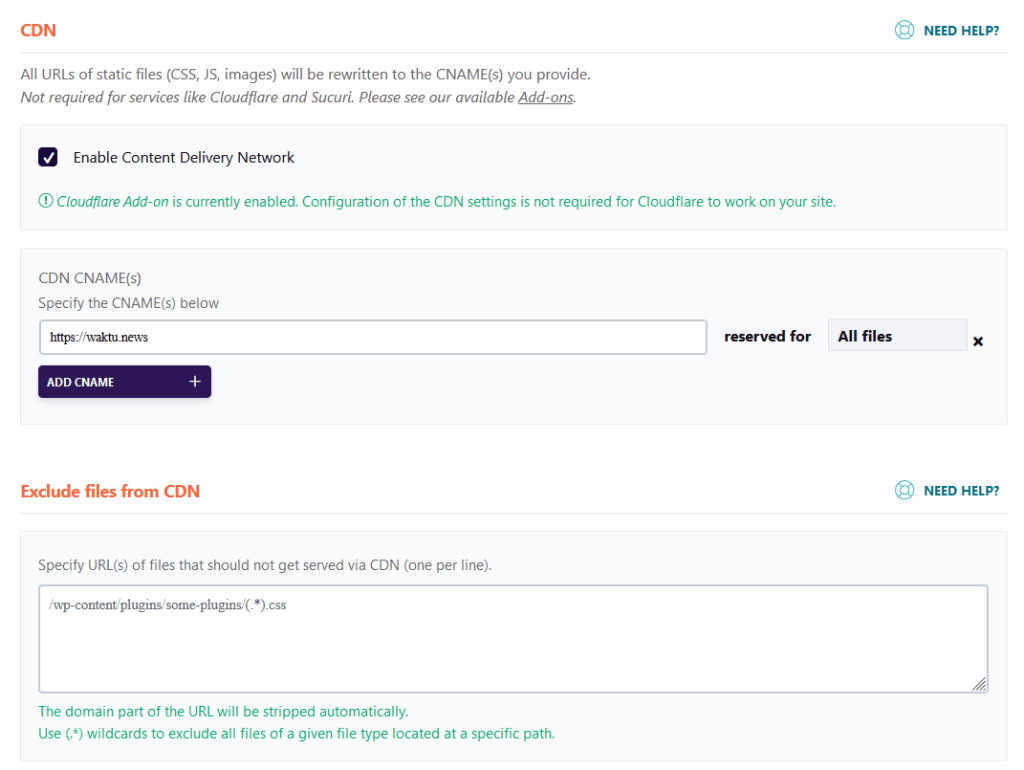Screen dimensions: 1024x770
Task: Click NEED HELP? text in the CDN header
Action: pos(961,31)
